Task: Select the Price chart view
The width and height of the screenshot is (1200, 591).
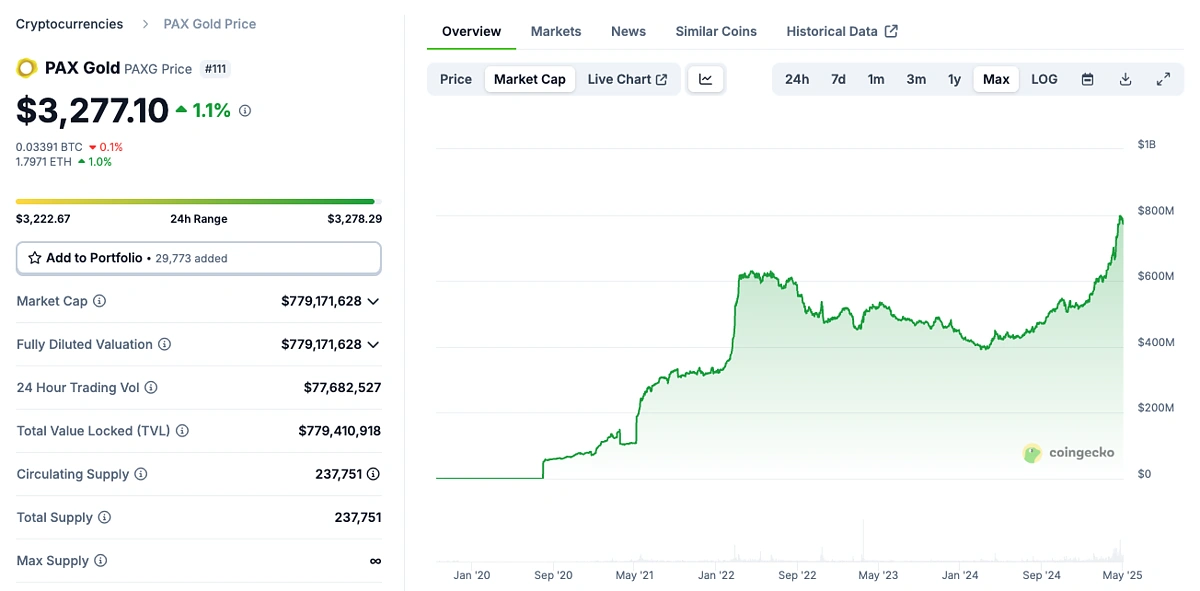Action: 456,79
